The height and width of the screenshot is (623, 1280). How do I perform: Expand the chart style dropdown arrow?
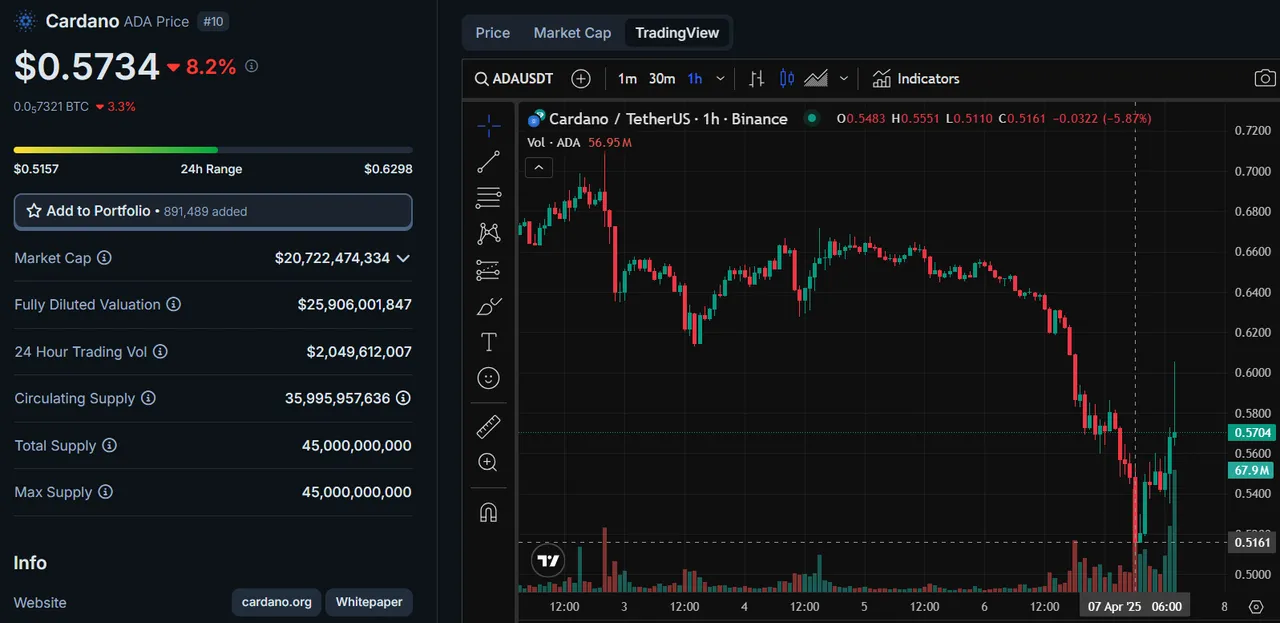(844, 79)
